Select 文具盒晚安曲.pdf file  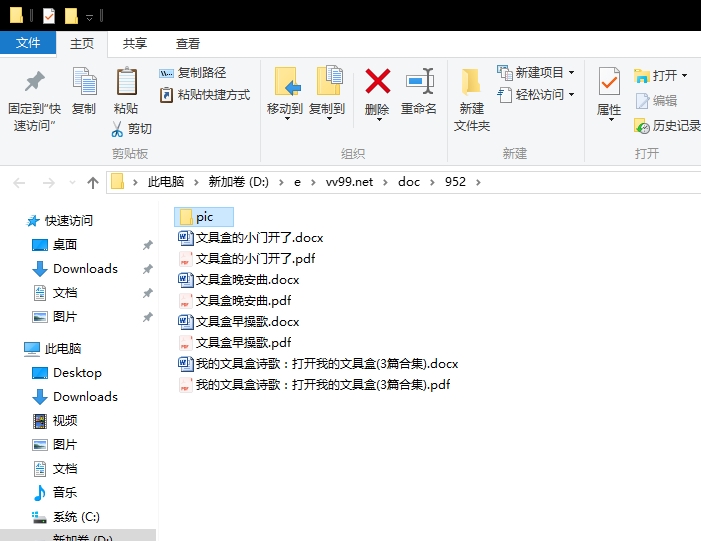(234, 300)
